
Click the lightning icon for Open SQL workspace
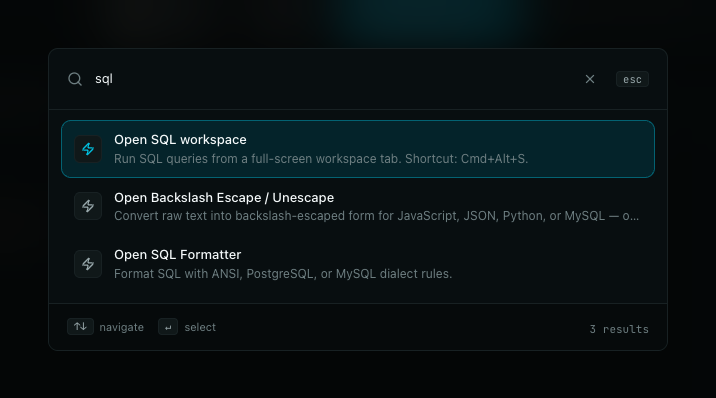[88, 149]
